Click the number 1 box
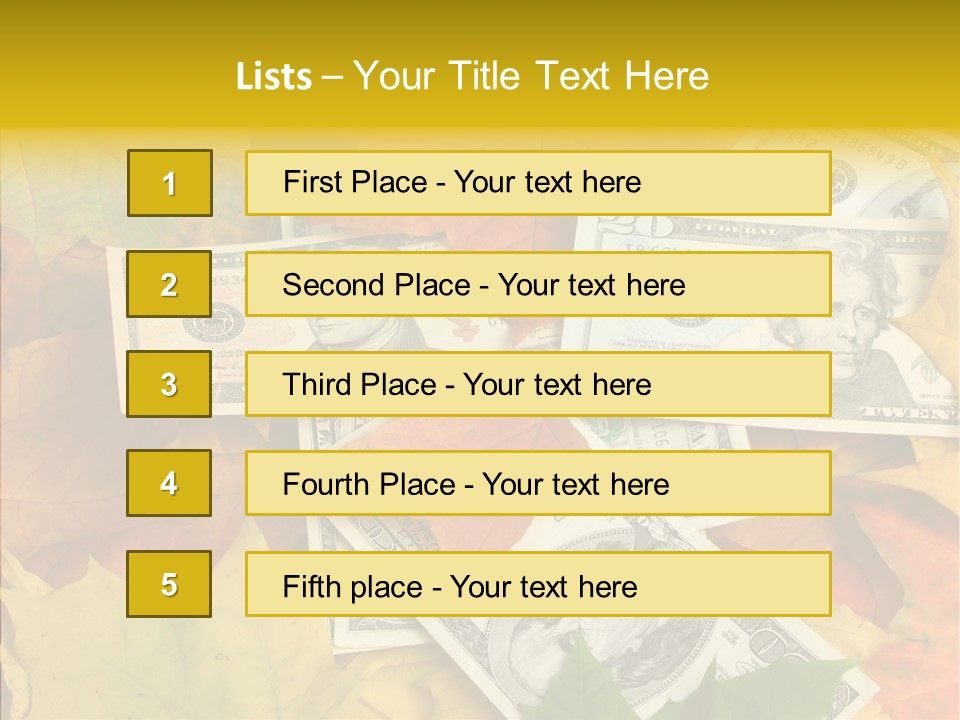The image size is (960, 720). pyautogui.click(x=169, y=183)
